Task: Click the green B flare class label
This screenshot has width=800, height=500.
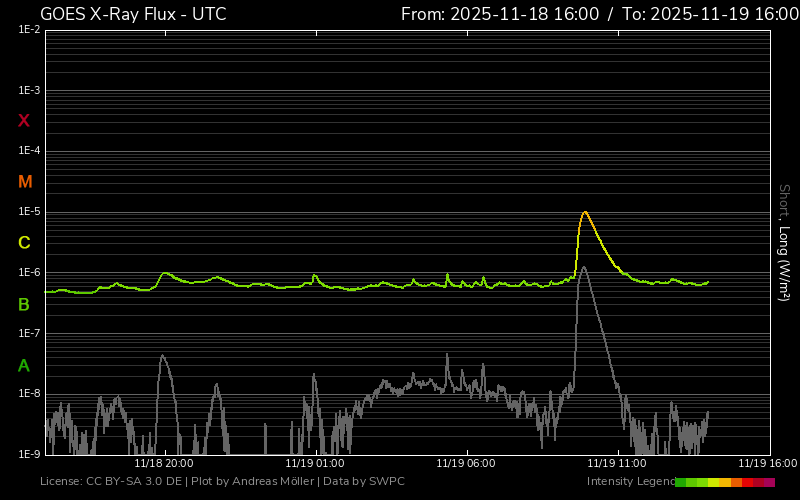Action: tap(24, 304)
